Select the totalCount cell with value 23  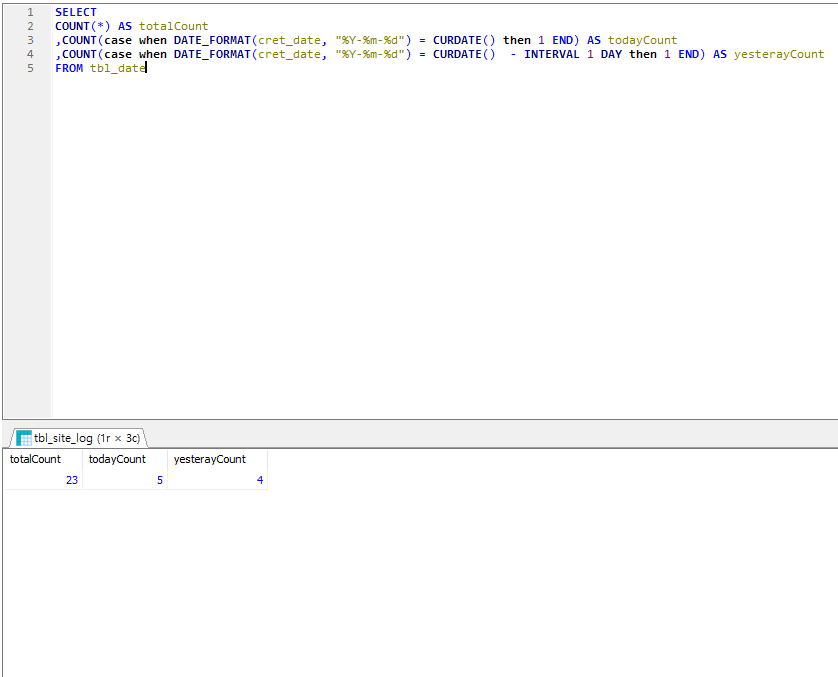(x=43, y=480)
